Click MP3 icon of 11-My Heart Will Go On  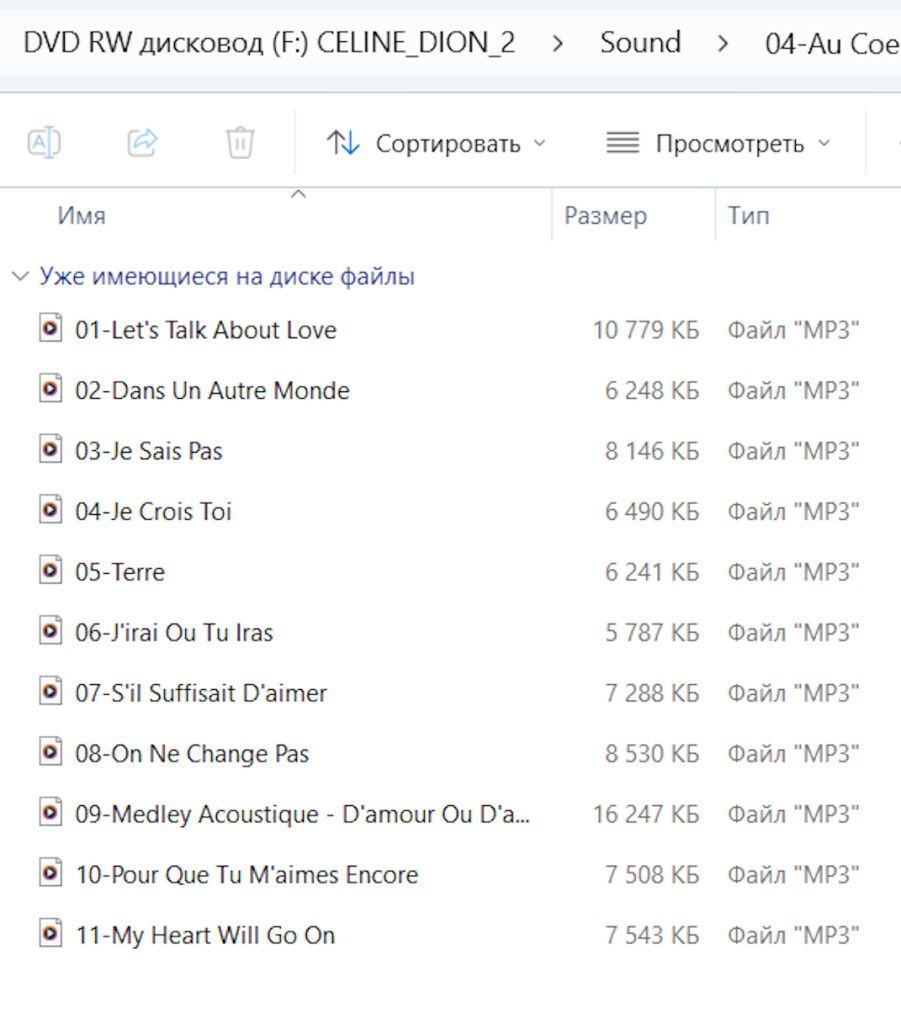click(50, 934)
